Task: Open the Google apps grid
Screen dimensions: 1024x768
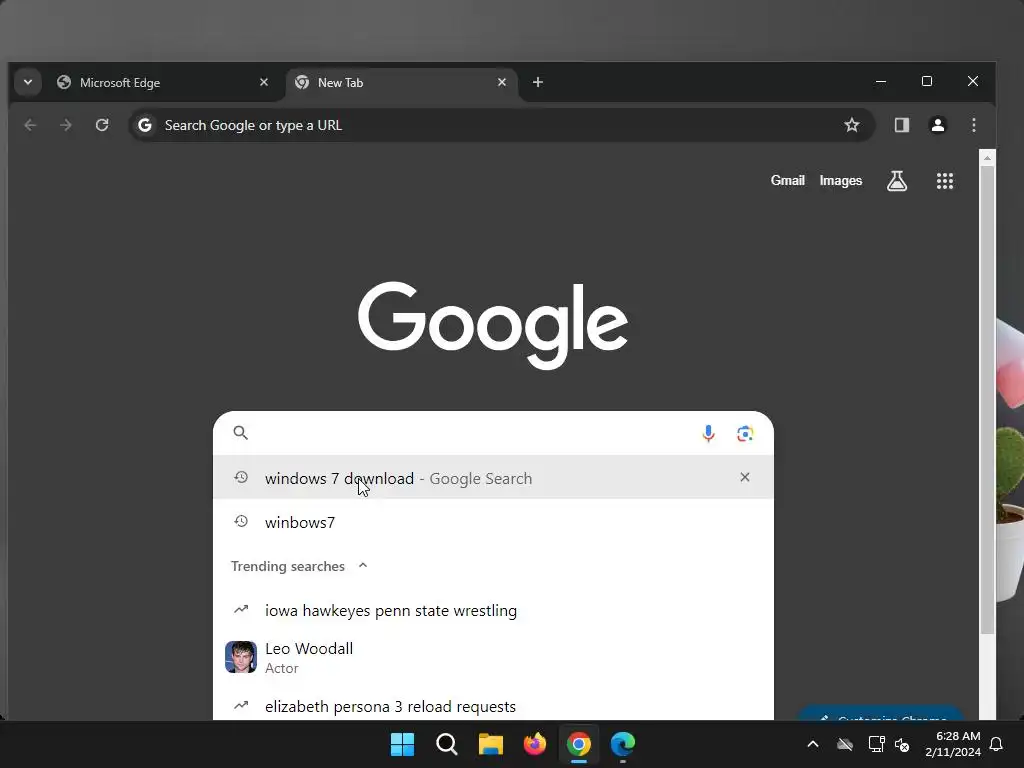Action: (x=944, y=181)
